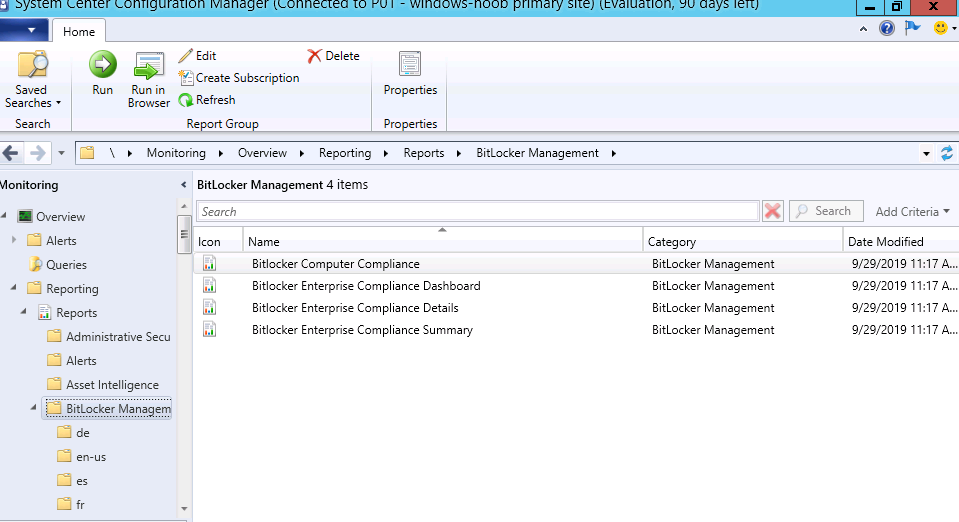Click into the Search input field
This screenshot has width=959, height=522.
point(478,211)
